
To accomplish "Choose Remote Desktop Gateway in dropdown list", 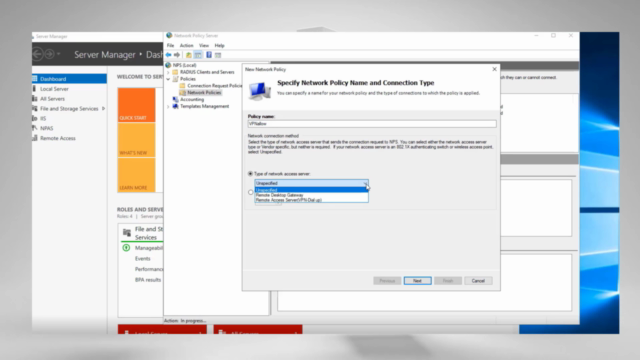I will [311, 195].
